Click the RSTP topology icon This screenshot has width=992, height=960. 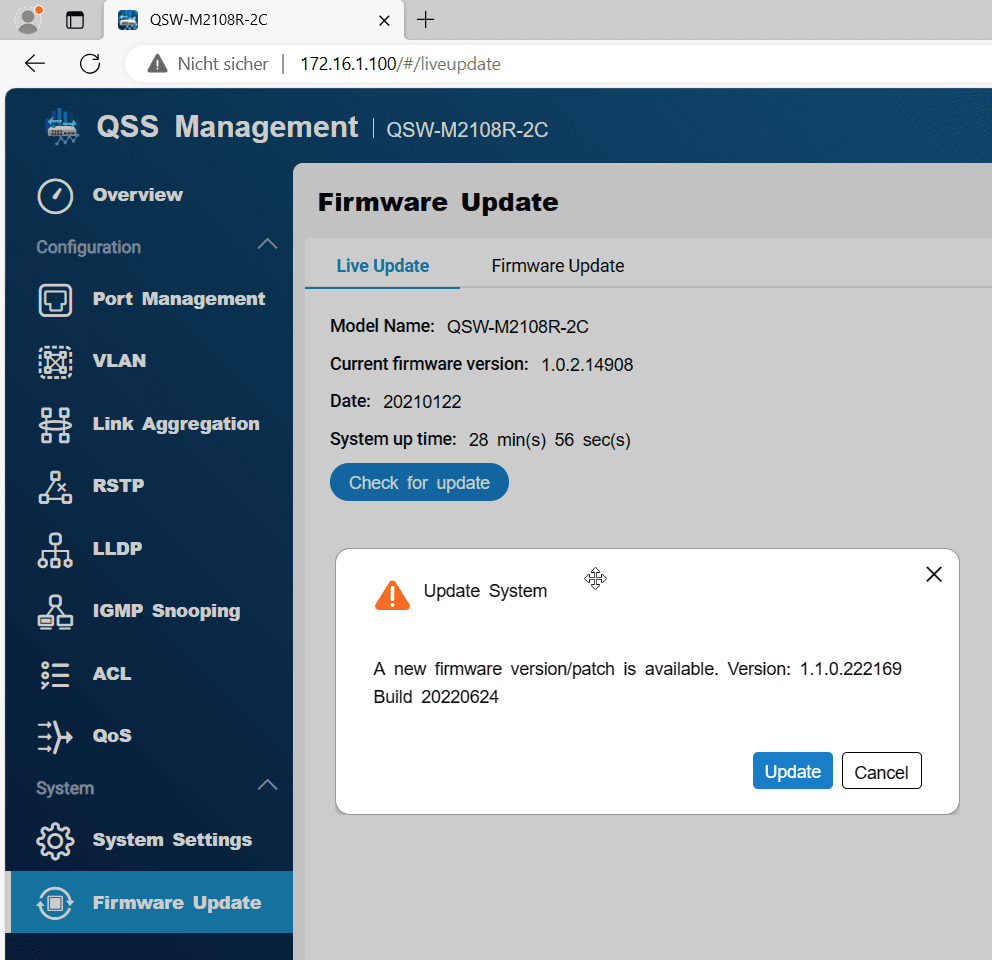click(55, 487)
